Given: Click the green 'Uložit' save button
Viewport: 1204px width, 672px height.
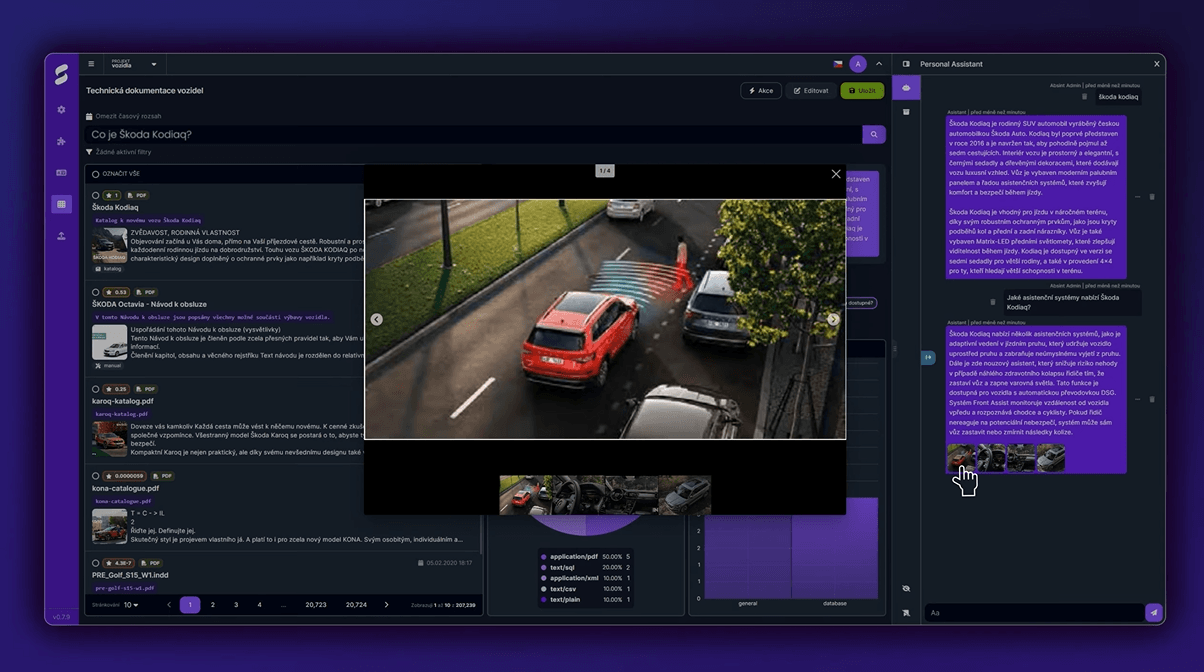Looking at the screenshot, I should pos(861,91).
